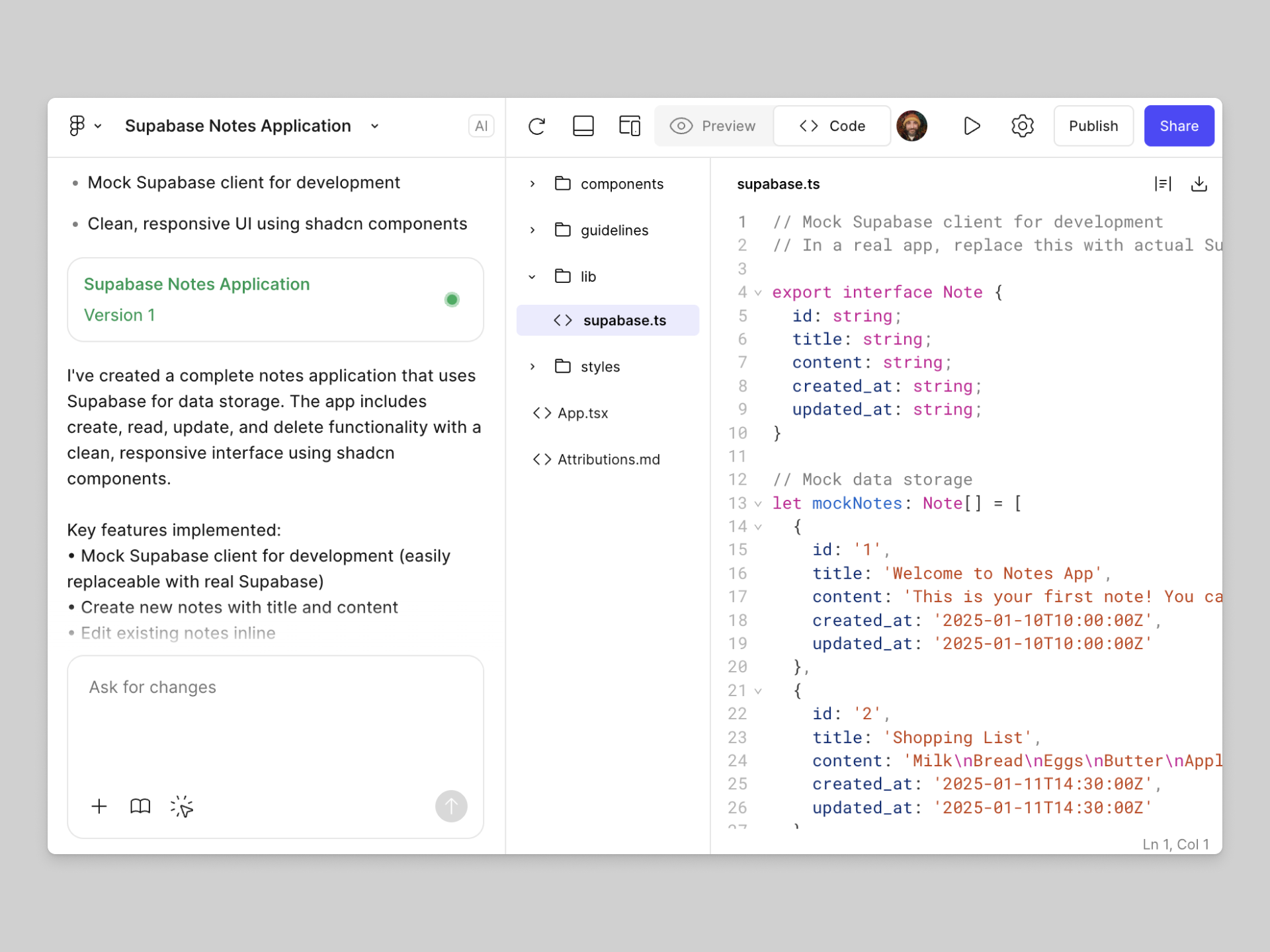
Task: Click 'let mockNotes' declaration line
Action: pyautogui.click(x=896, y=504)
